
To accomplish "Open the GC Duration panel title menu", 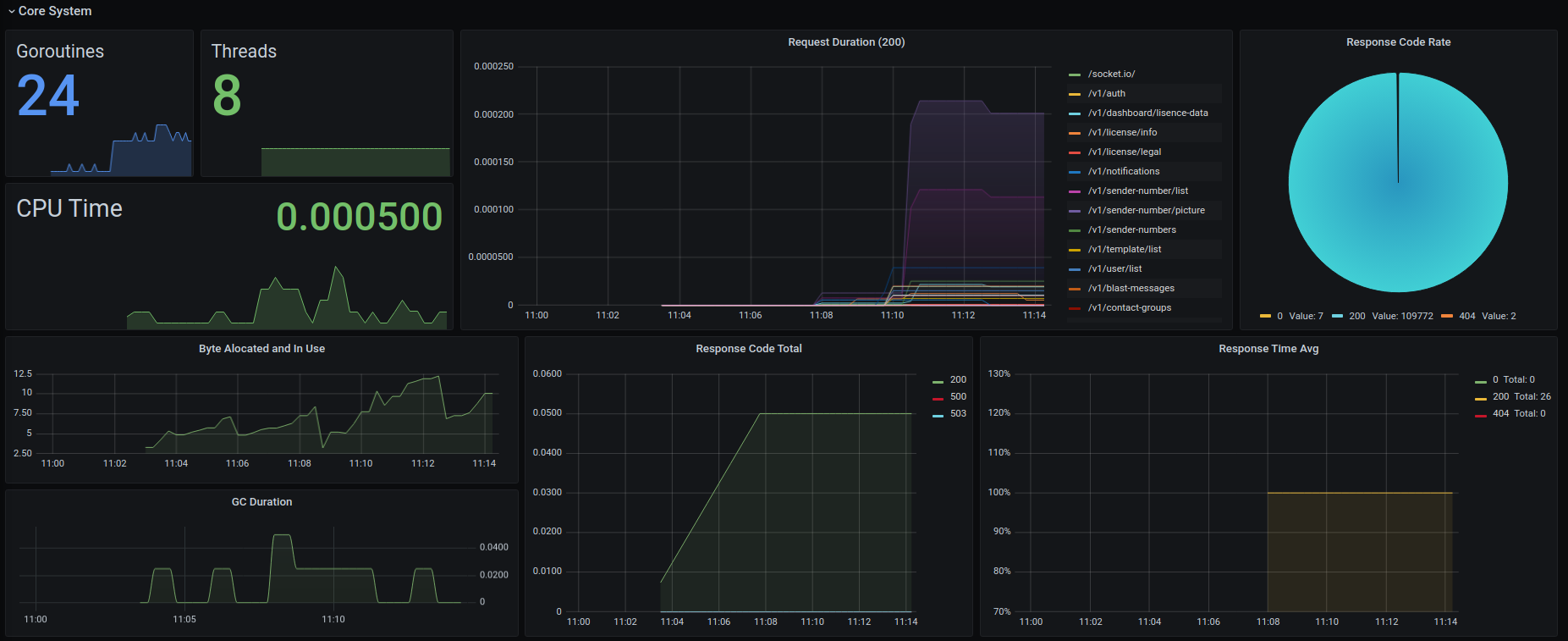I will click(x=261, y=502).
